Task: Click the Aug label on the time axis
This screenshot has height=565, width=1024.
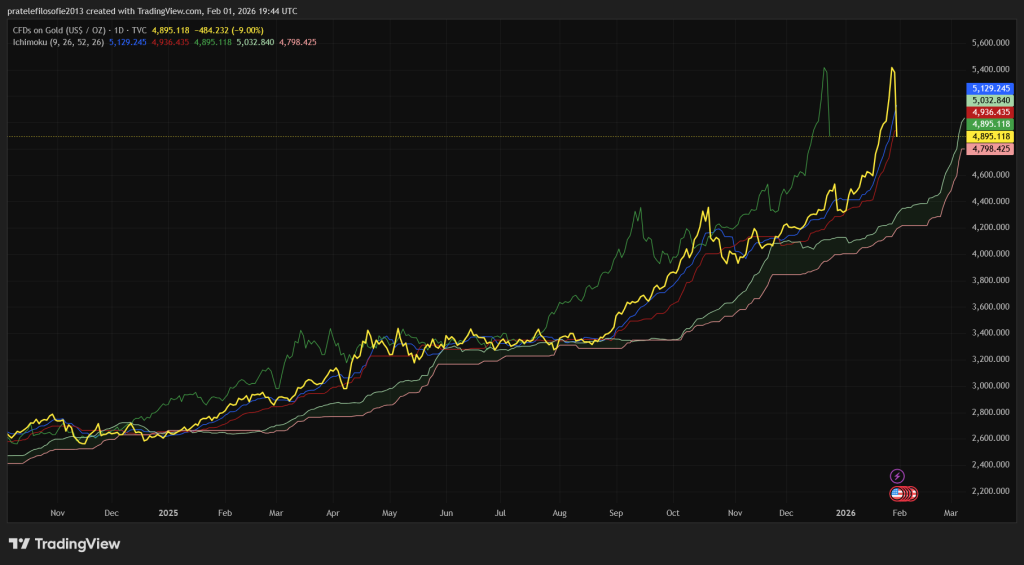Action: (559, 512)
